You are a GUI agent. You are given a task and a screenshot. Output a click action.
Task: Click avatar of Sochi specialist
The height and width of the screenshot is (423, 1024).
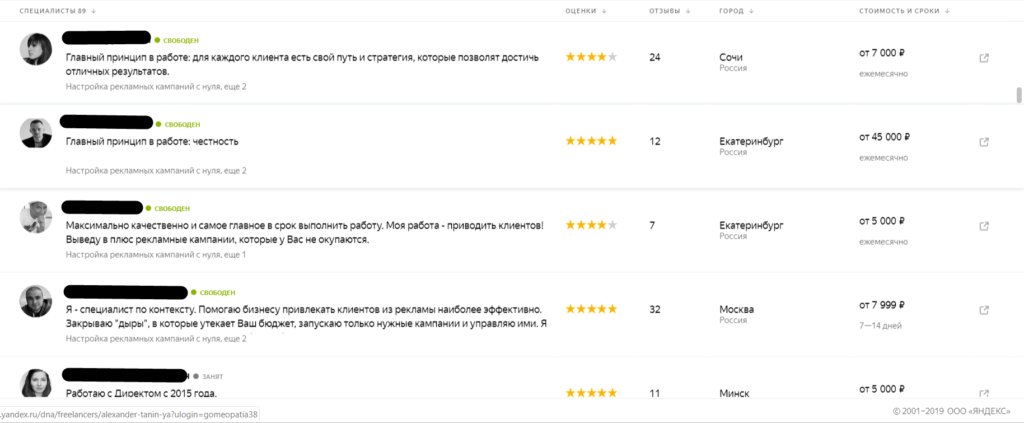36,49
